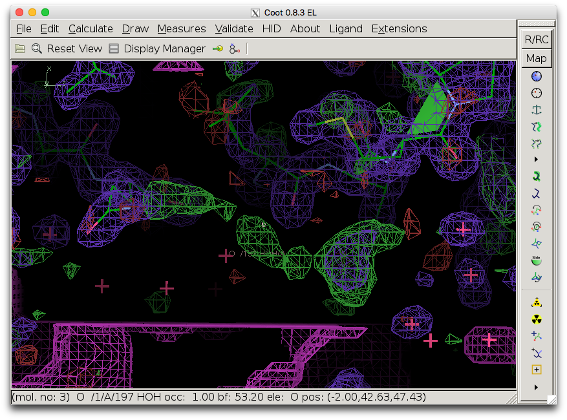Viewport: 567px width, 420px height.
Task: Click the Display Manager label
Action: (x=165, y=48)
